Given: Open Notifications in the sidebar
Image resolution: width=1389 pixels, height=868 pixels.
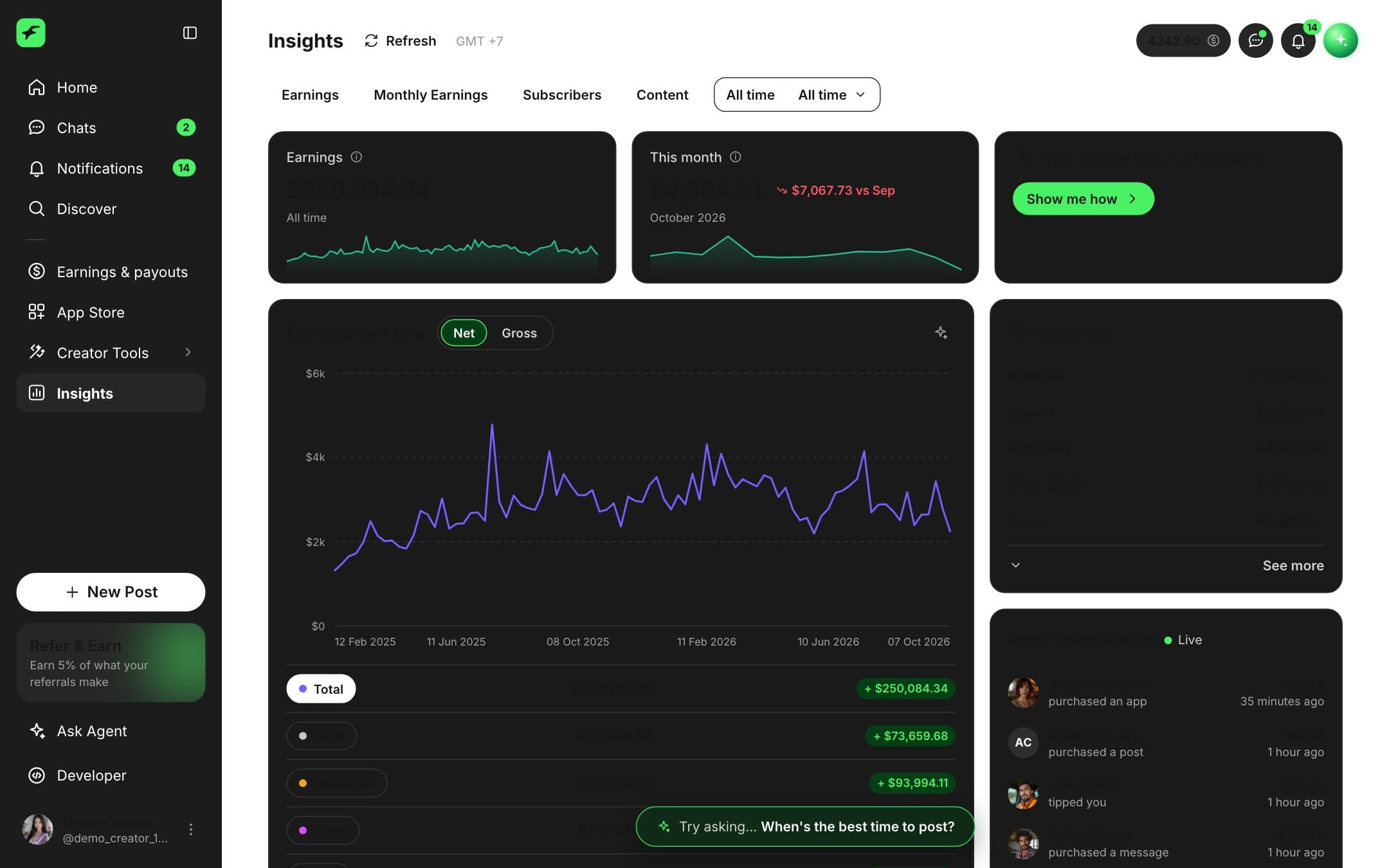Looking at the screenshot, I should [x=111, y=168].
